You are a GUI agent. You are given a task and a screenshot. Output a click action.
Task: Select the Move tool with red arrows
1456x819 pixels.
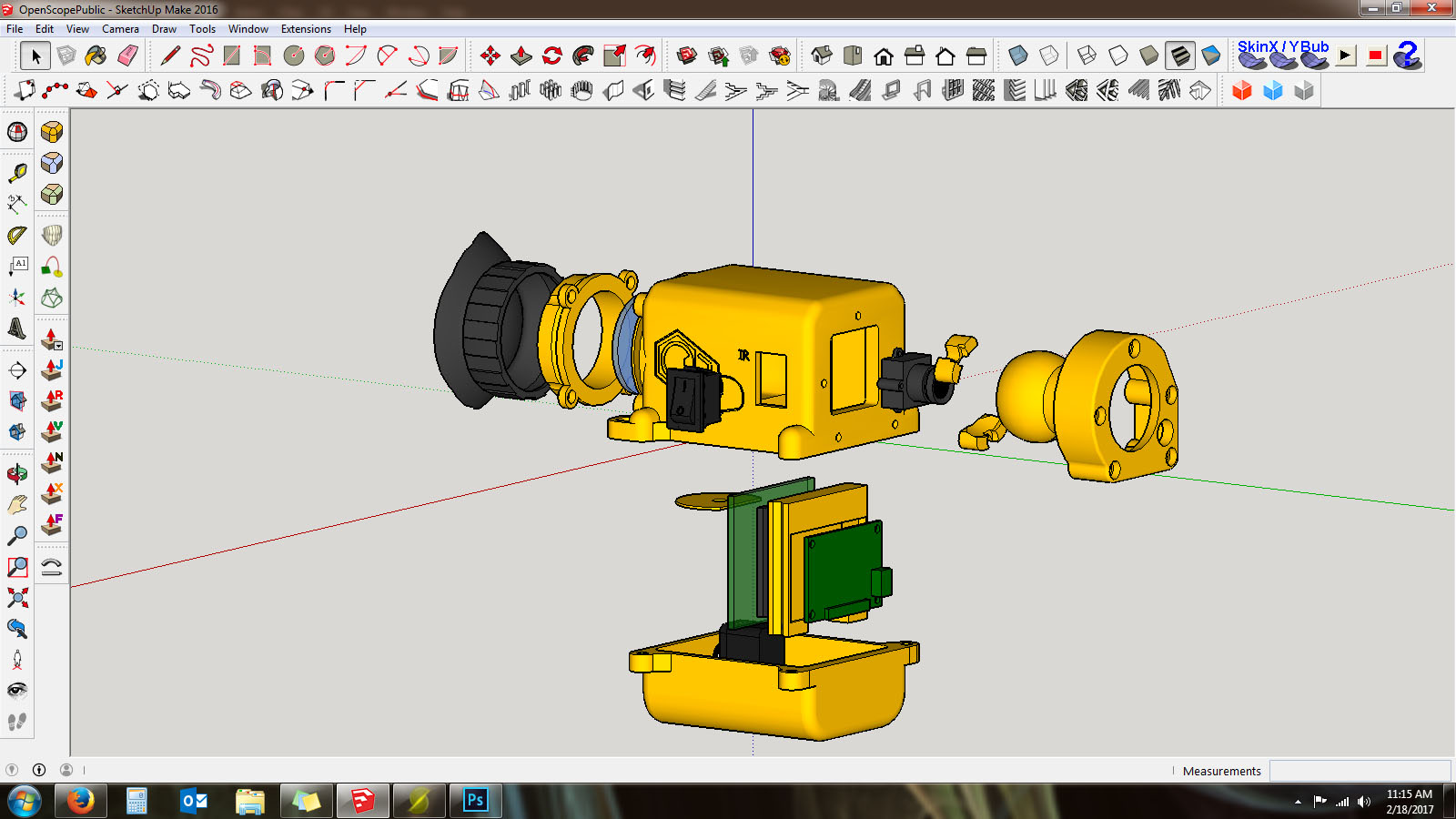coord(490,56)
